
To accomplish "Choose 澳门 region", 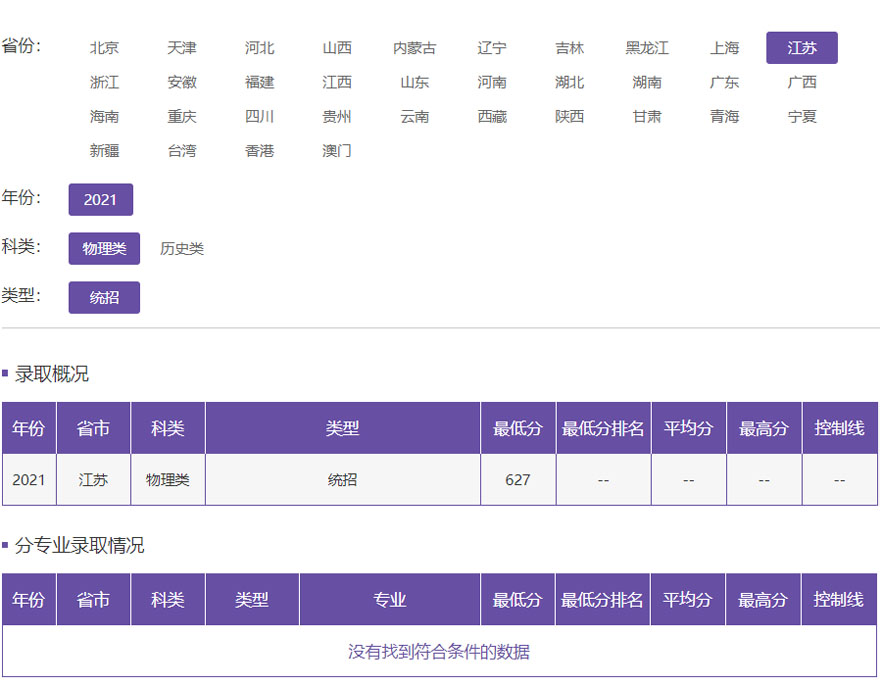I will pos(337,150).
